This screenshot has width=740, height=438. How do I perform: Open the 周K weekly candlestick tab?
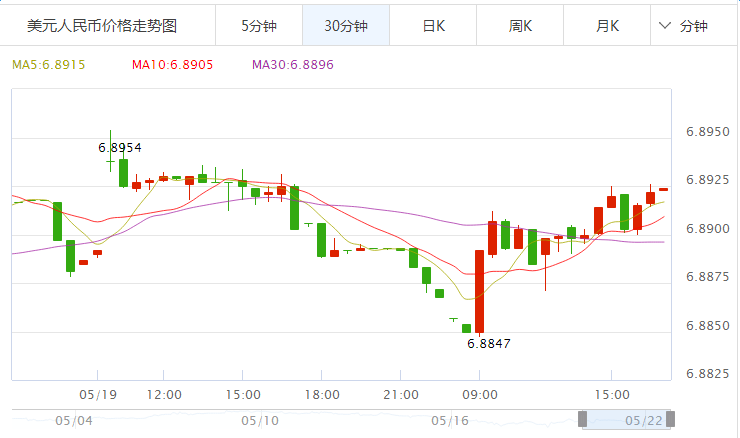tap(520, 25)
